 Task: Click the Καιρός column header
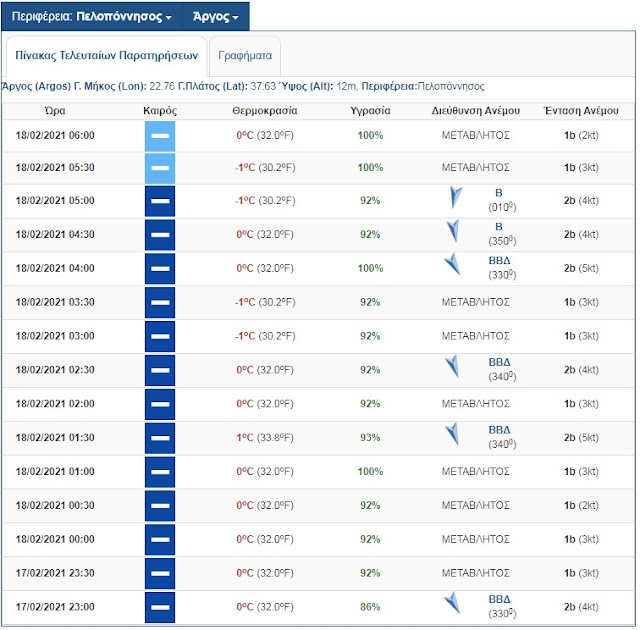pyautogui.click(x=160, y=111)
